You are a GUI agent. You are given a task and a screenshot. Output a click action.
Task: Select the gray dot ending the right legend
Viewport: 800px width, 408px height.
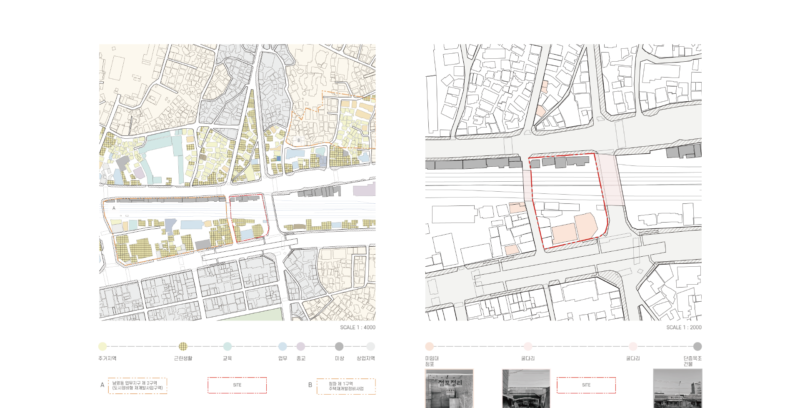[x=697, y=346]
